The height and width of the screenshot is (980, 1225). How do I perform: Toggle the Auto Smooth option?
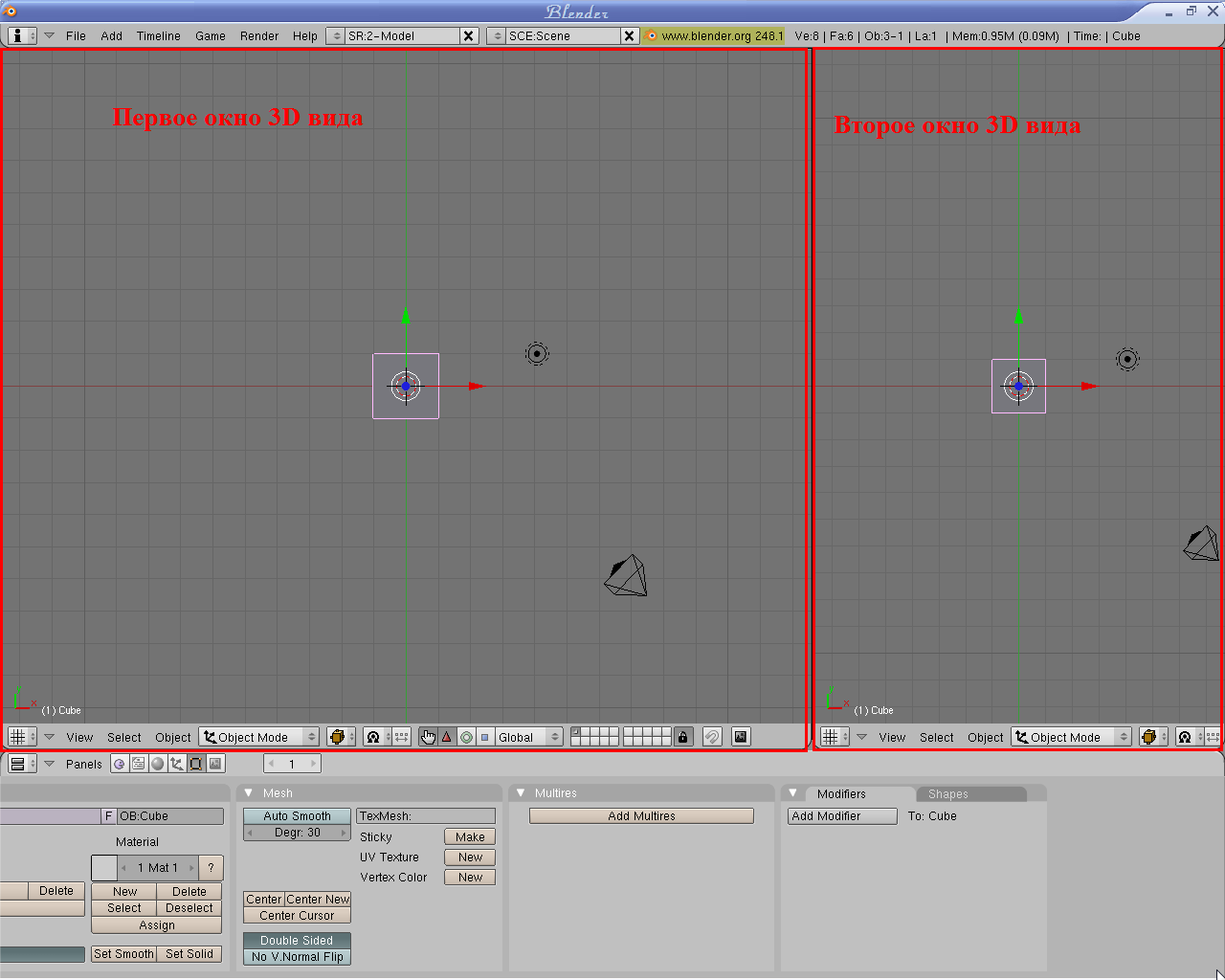[x=297, y=816]
